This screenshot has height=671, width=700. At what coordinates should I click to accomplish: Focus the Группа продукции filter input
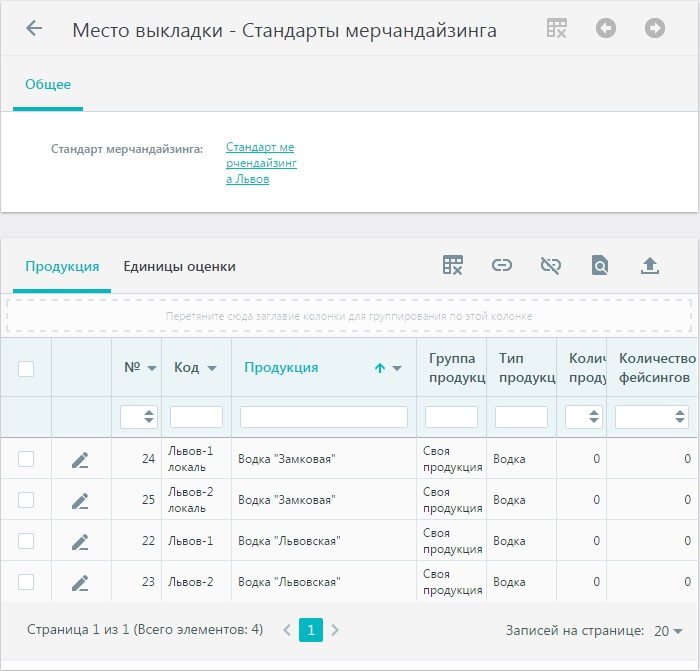(451, 417)
